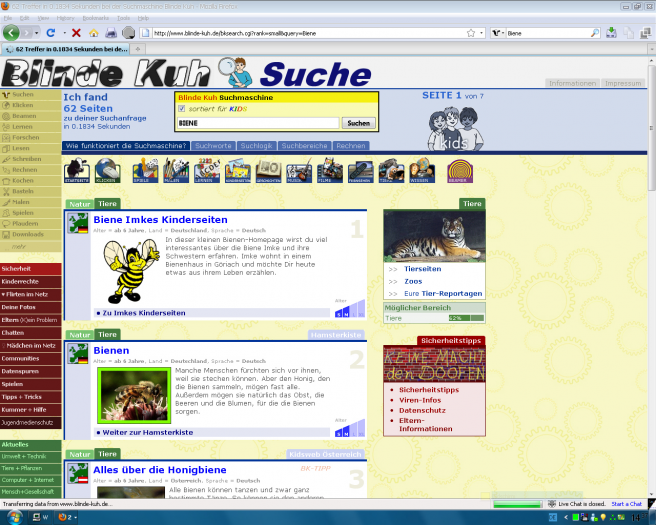Select the '62 Treffer' browser tab
The image size is (656, 525).
(x=65, y=49)
